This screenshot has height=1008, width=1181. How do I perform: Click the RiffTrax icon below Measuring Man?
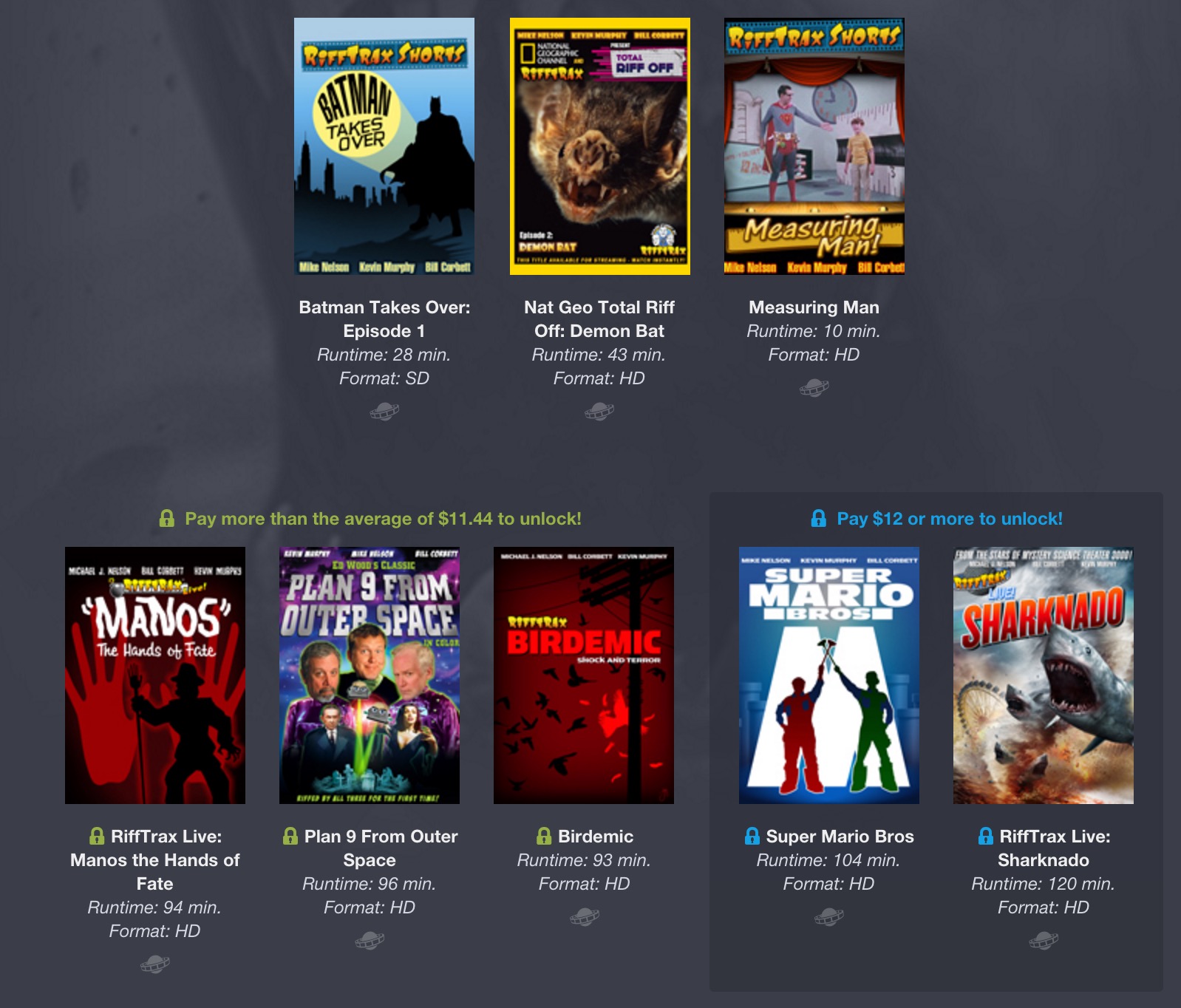[x=814, y=387]
